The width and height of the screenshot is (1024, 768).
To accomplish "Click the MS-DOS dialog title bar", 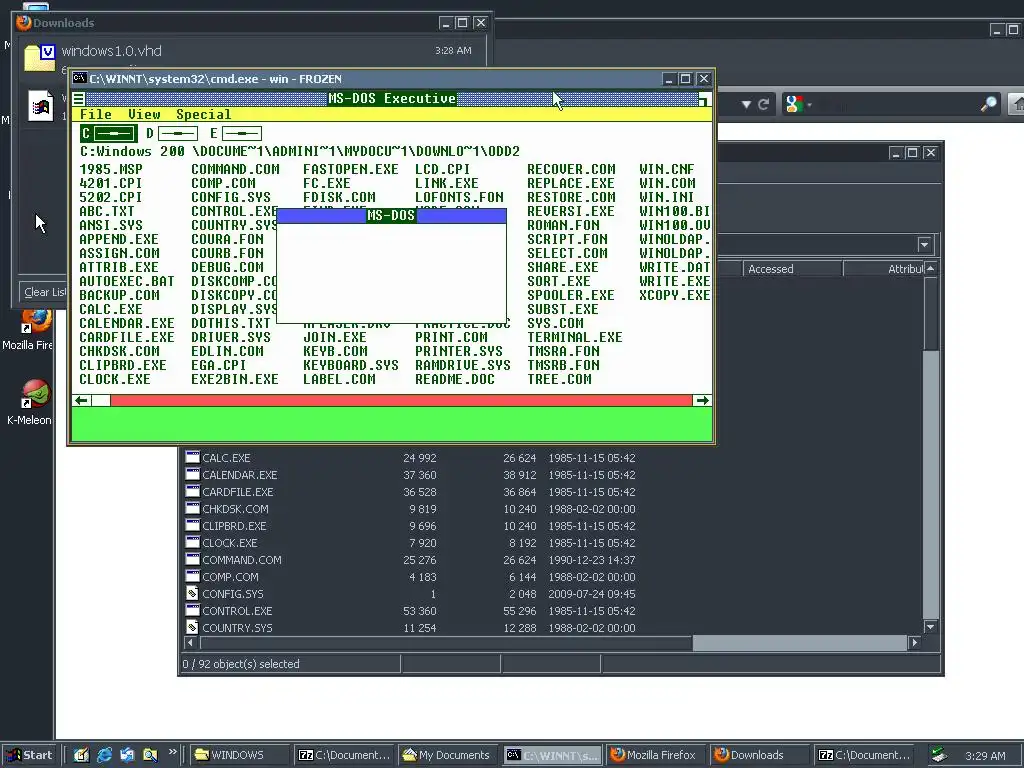I will (391, 216).
